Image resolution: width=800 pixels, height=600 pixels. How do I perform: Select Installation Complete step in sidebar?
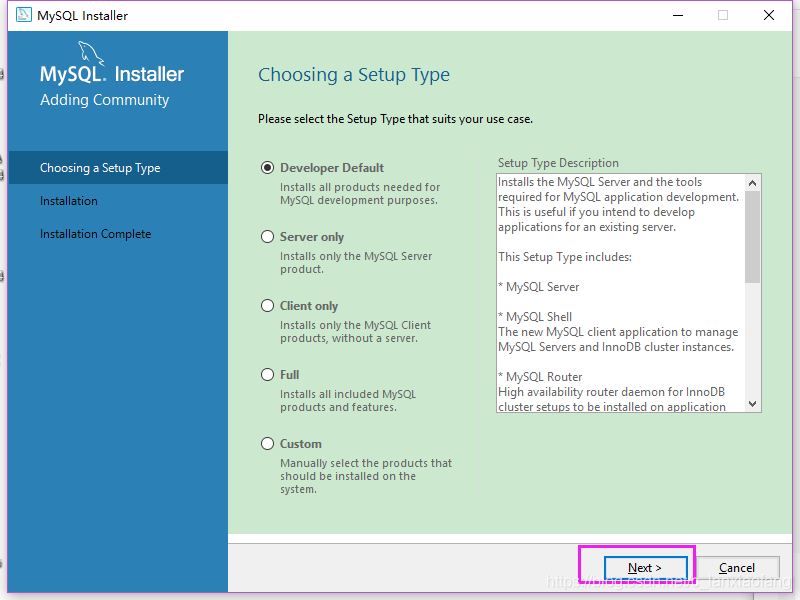95,234
